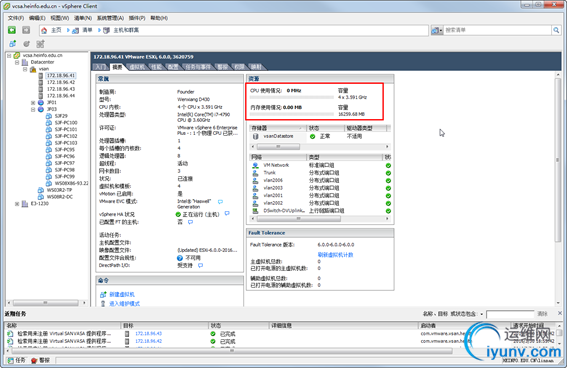This screenshot has height=368, width=567.
Task: Open the 文件(F) menu
Action: 16,18
